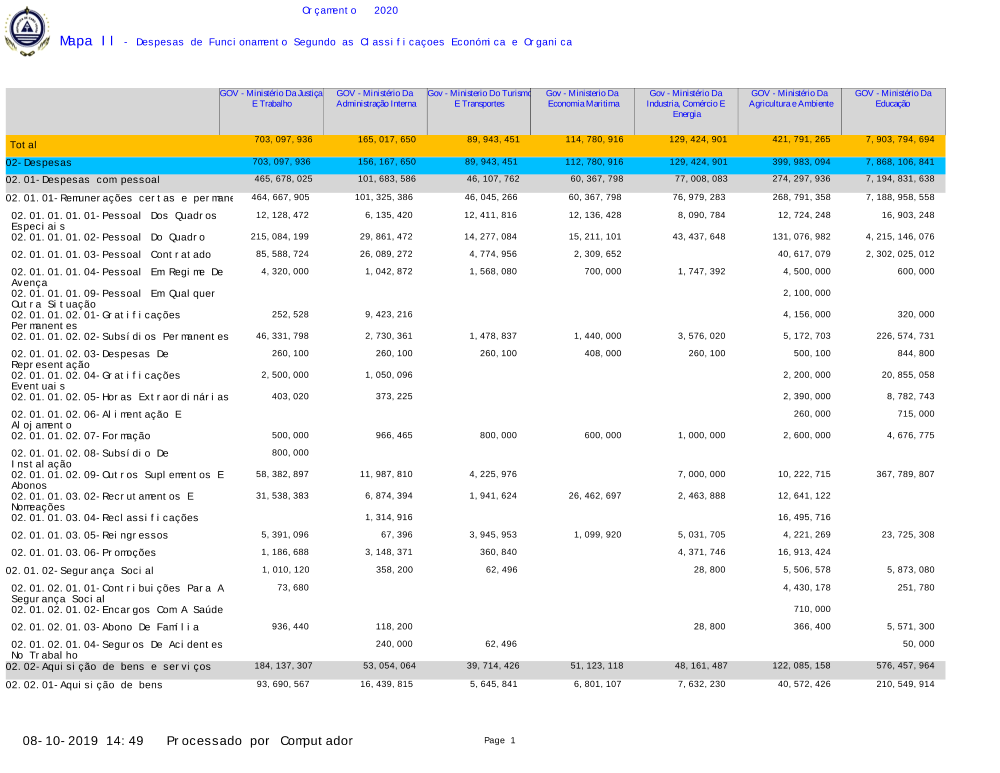Viewport: 1000px width, 773px height.
Task: Click the "Page 1" footer text
Action: [499, 741]
